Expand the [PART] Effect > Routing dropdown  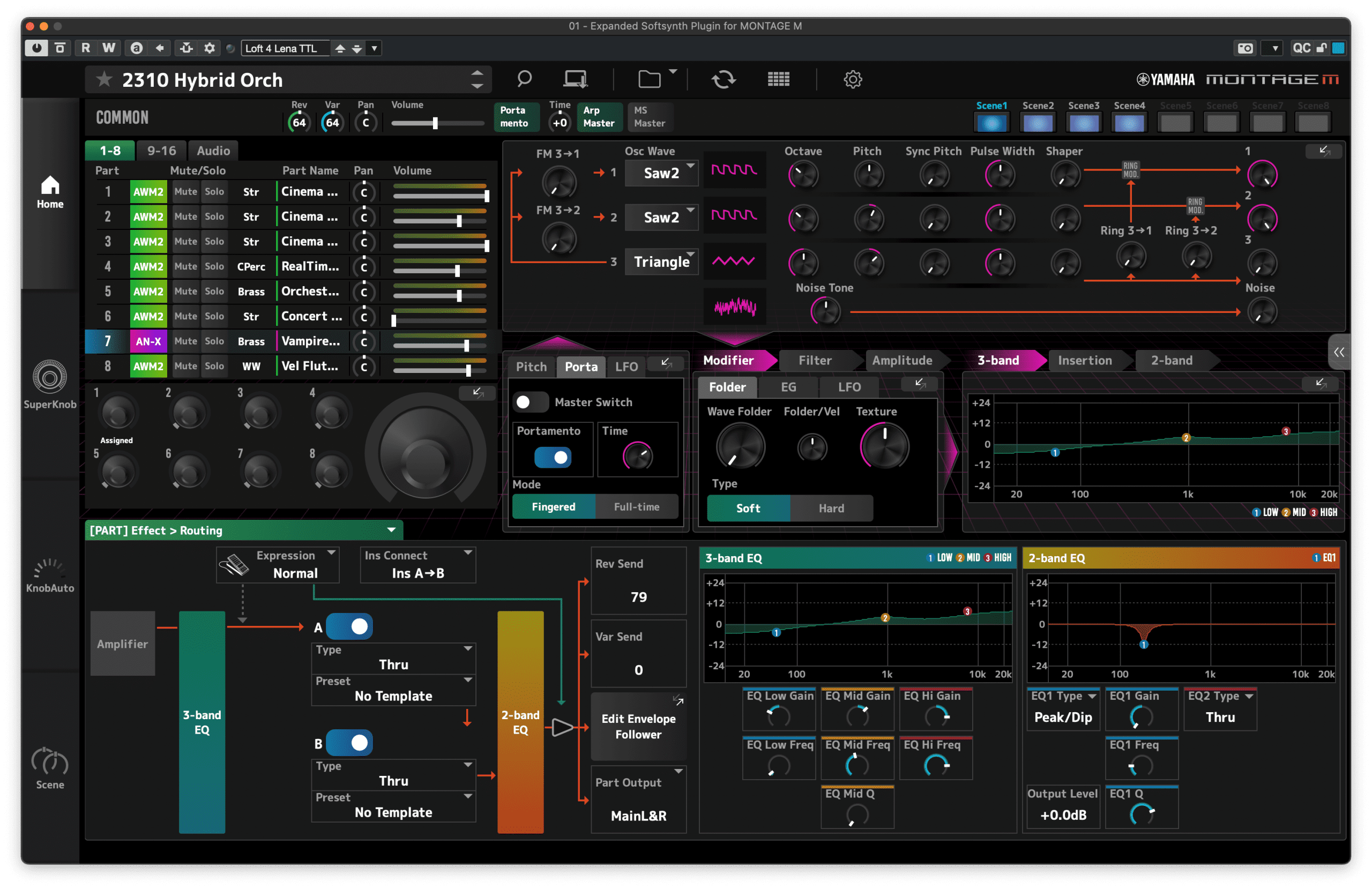[x=243, y=531]
